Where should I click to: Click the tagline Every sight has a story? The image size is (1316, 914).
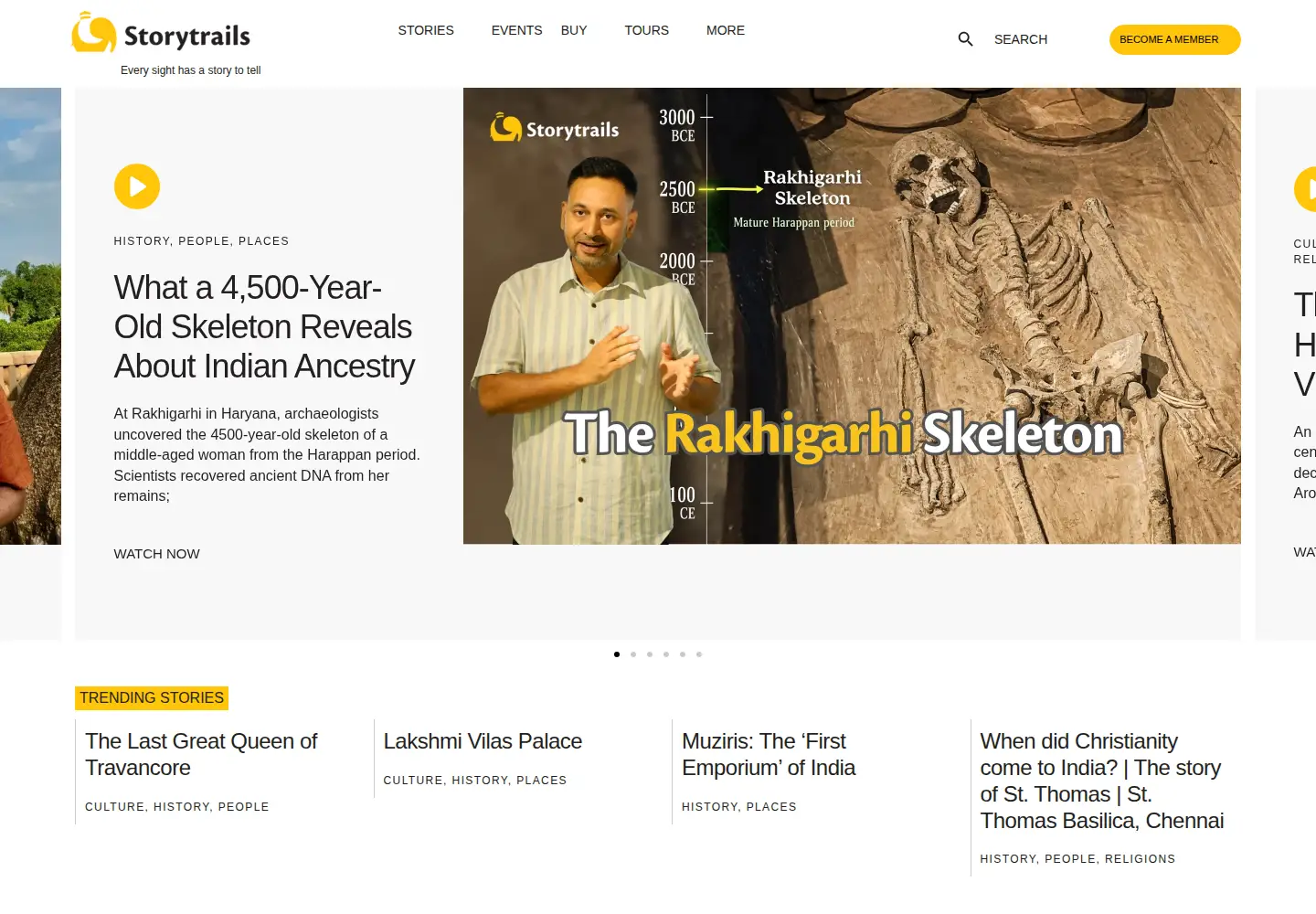click(191, 70)
